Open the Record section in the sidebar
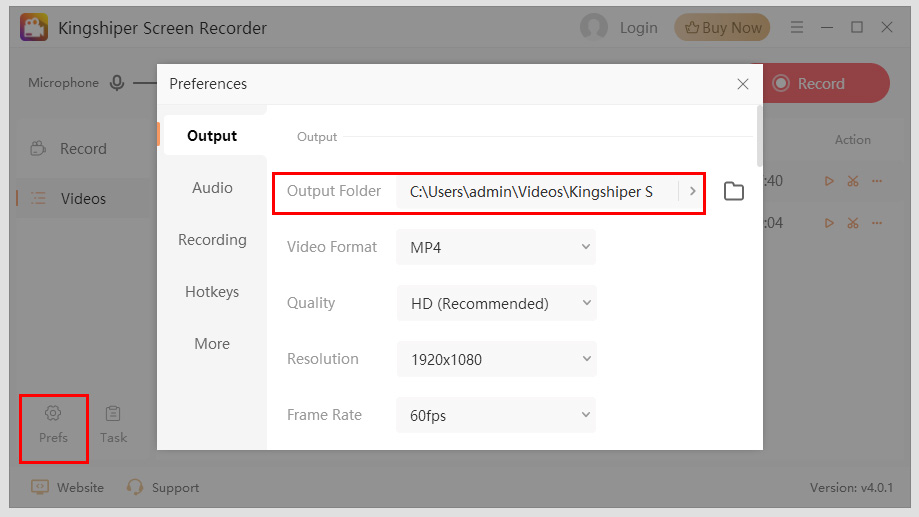 (82, 149)
